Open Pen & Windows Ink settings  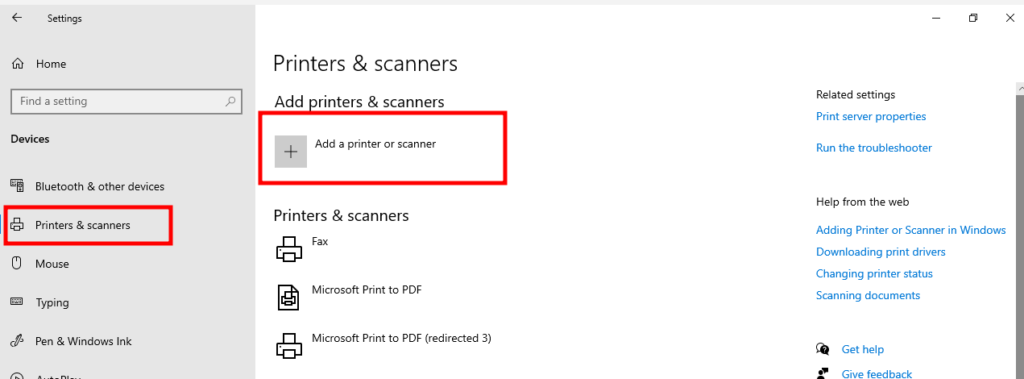84,341
